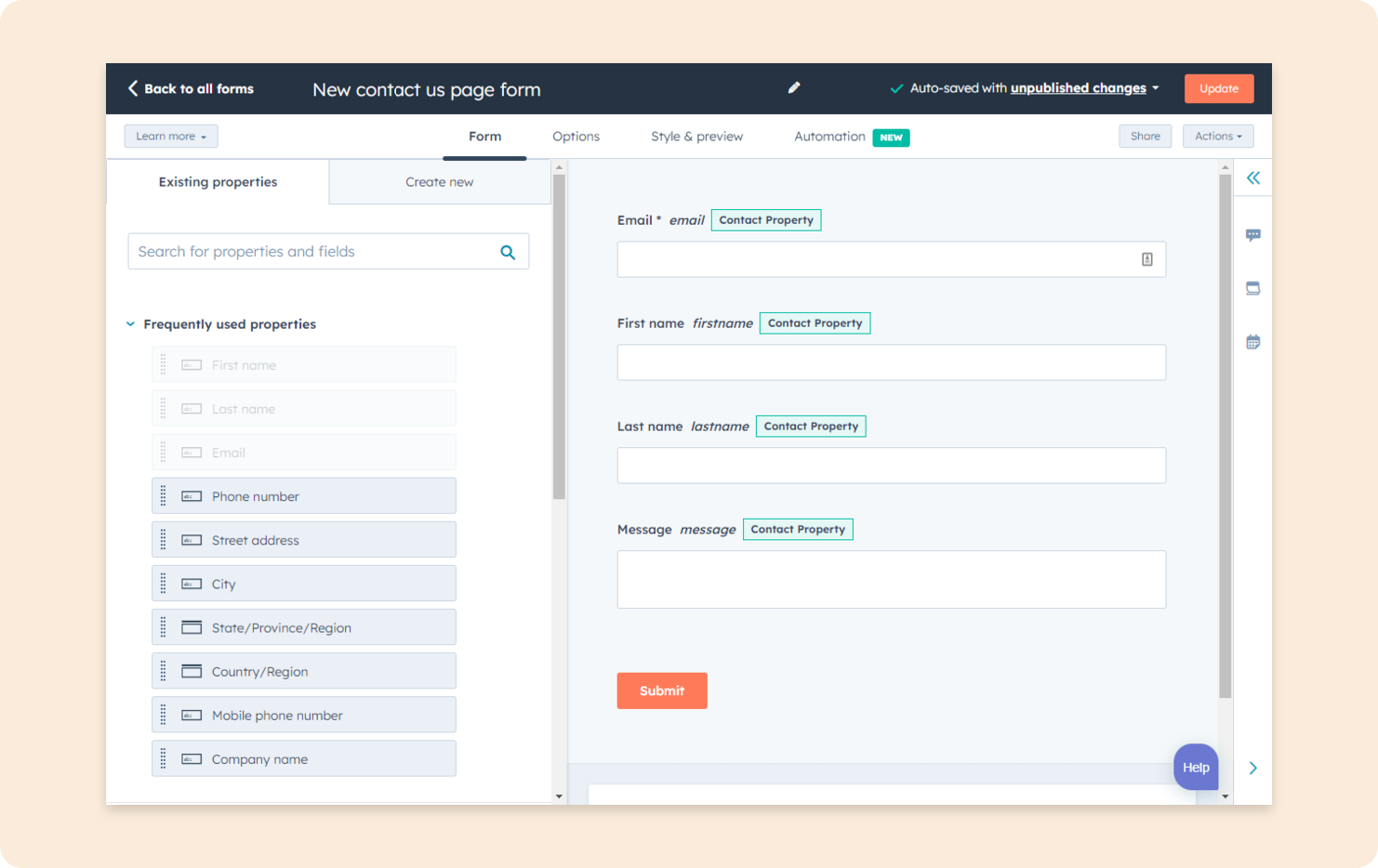Go back to all forms
The width and height of the screenshot is (1378, 868).
click(191, 88)
